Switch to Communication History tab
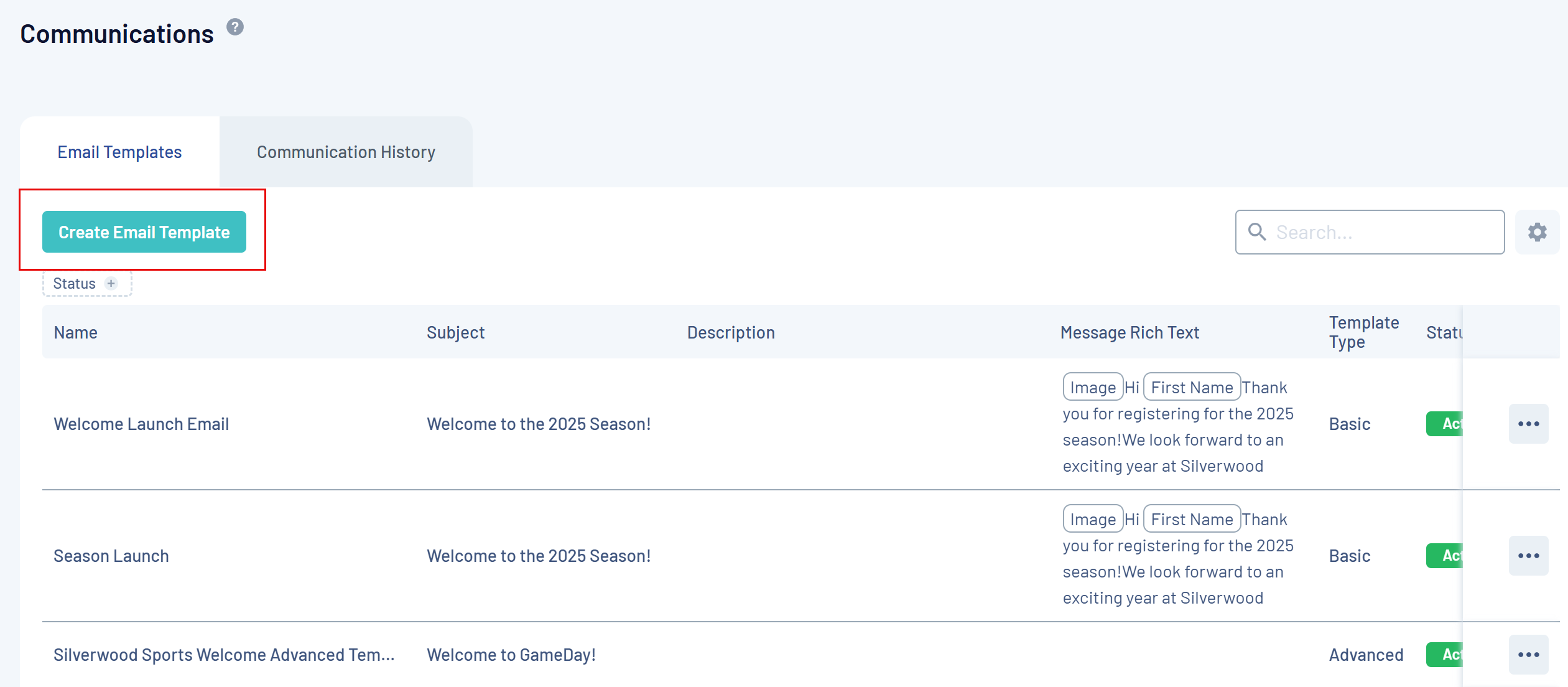The width and height of the screenshot is (1568, 687). coord(346,152)
